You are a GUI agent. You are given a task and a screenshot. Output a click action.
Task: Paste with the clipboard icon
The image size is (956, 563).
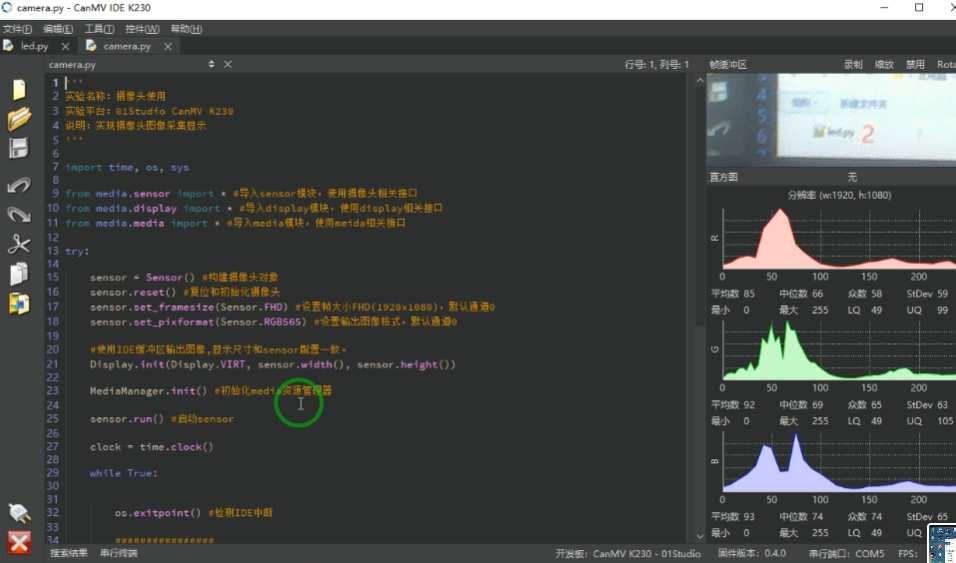tap(19, 303)
